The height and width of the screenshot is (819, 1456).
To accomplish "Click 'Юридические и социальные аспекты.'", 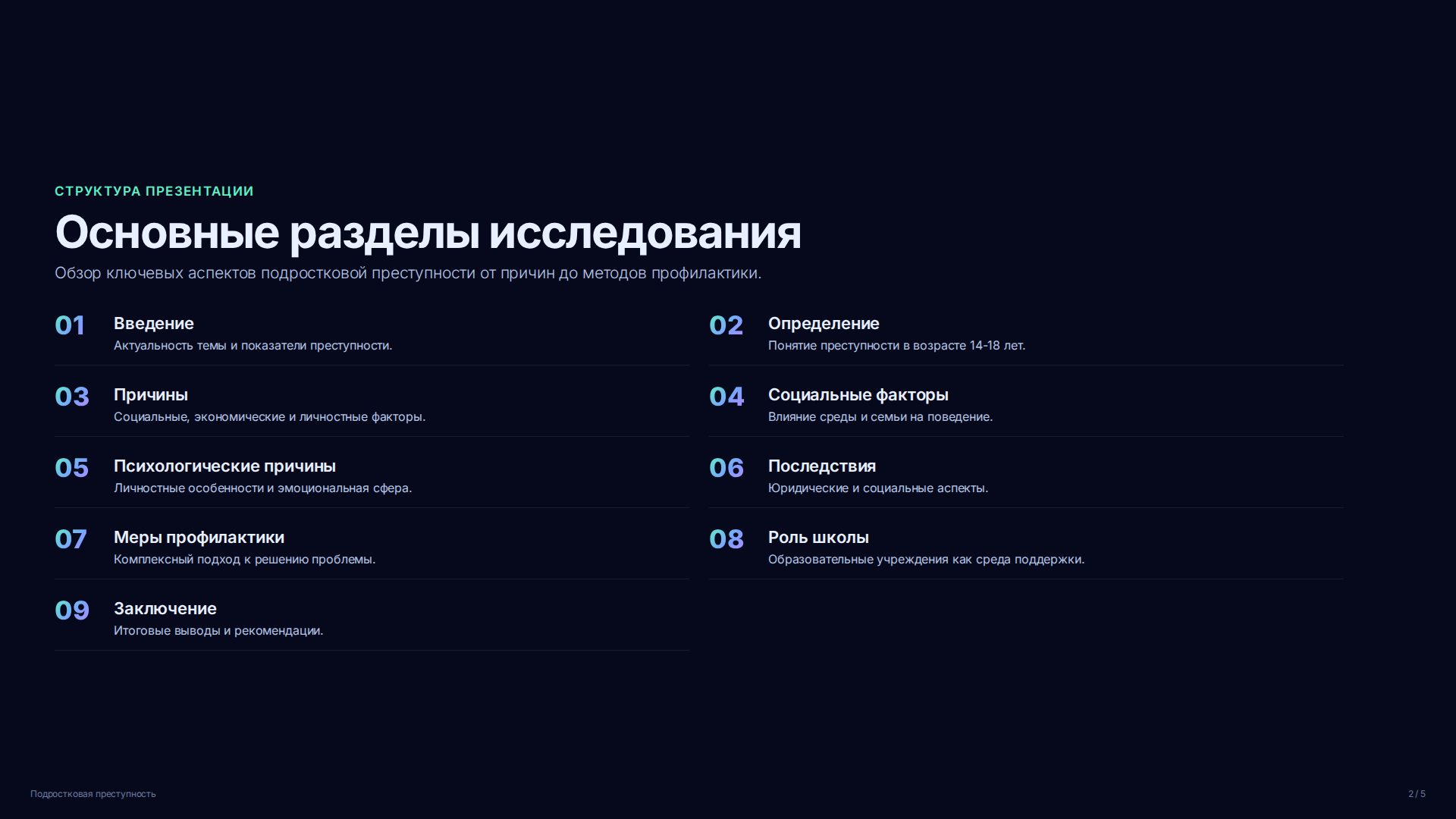I will (878, 488).
